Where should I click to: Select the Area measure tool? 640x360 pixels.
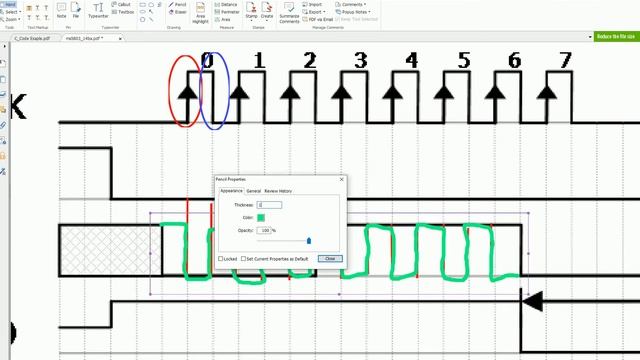click(222, 19)
